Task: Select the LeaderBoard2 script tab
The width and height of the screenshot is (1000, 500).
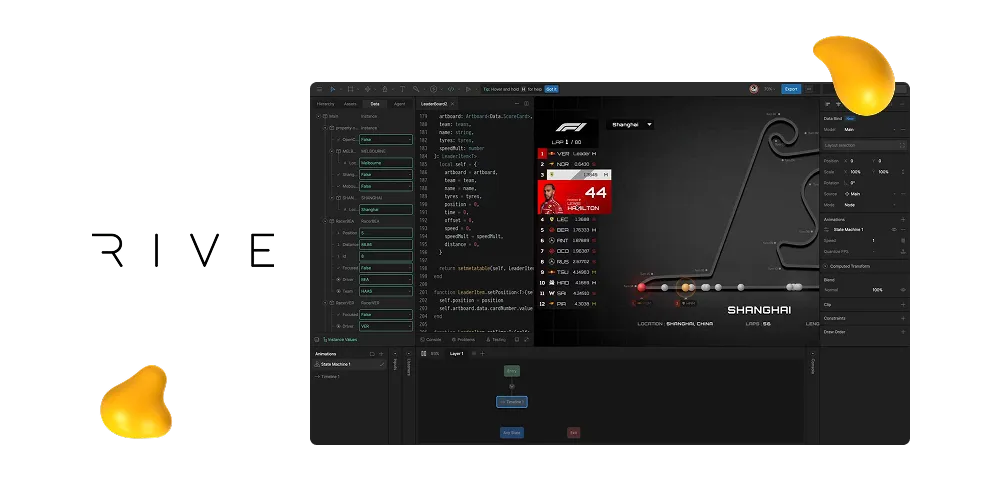Action: (434, 104)
